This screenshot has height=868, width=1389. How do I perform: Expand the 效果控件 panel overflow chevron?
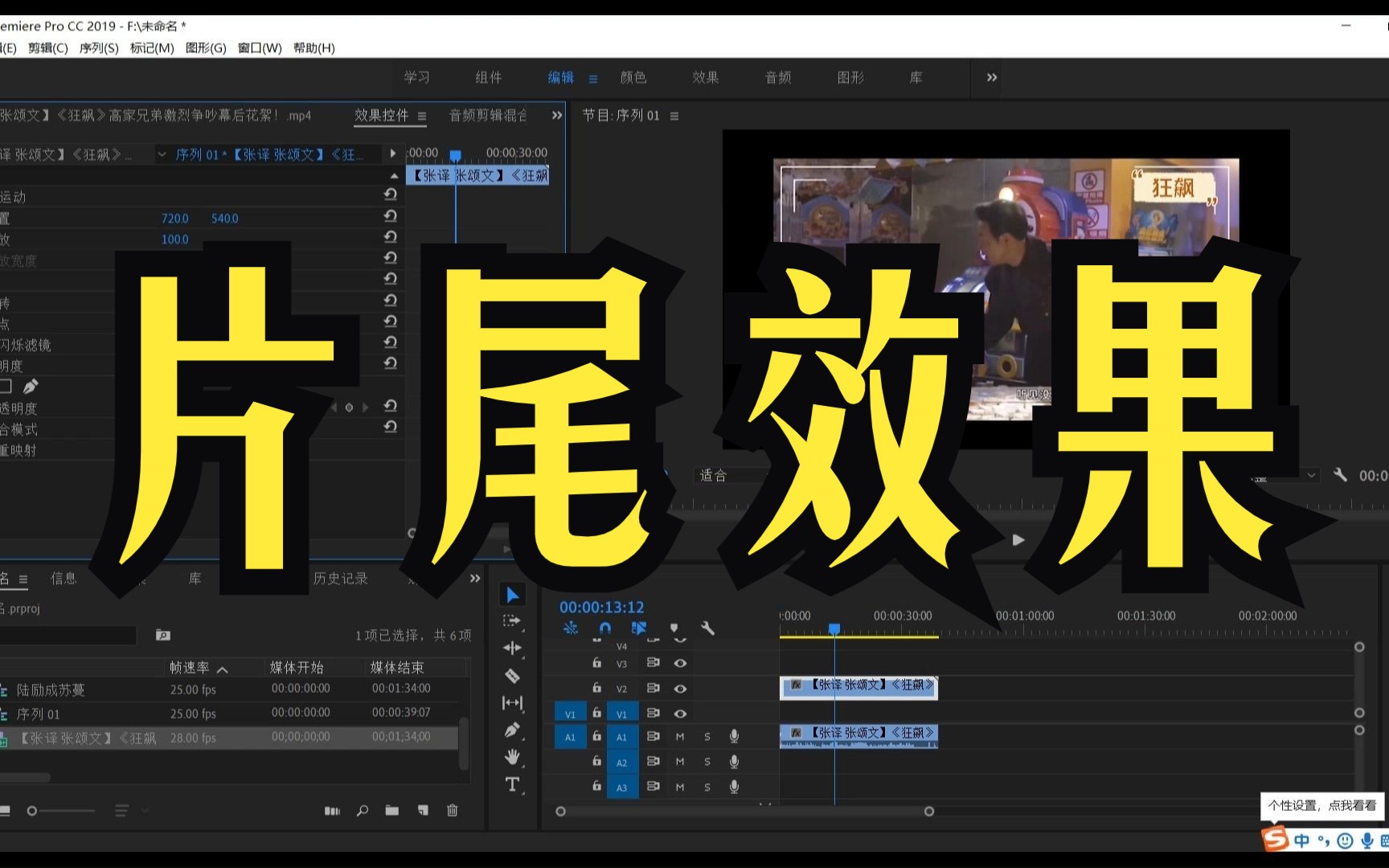[x=556, y=115]
